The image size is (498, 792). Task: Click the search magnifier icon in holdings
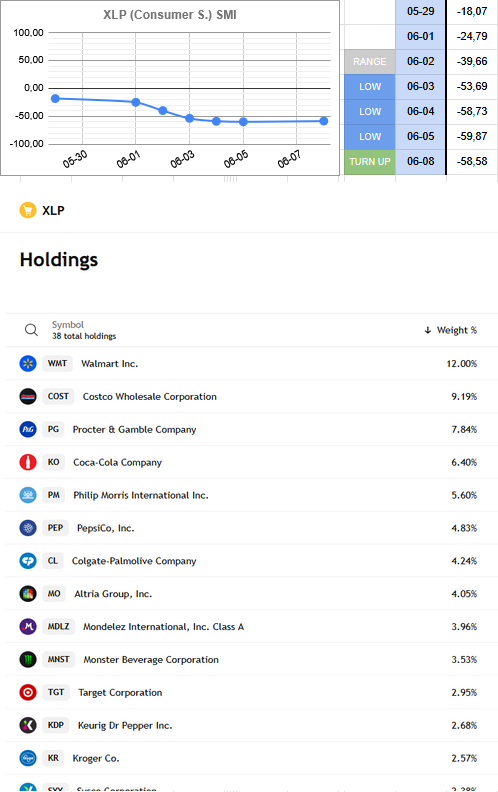coord(31,330)
